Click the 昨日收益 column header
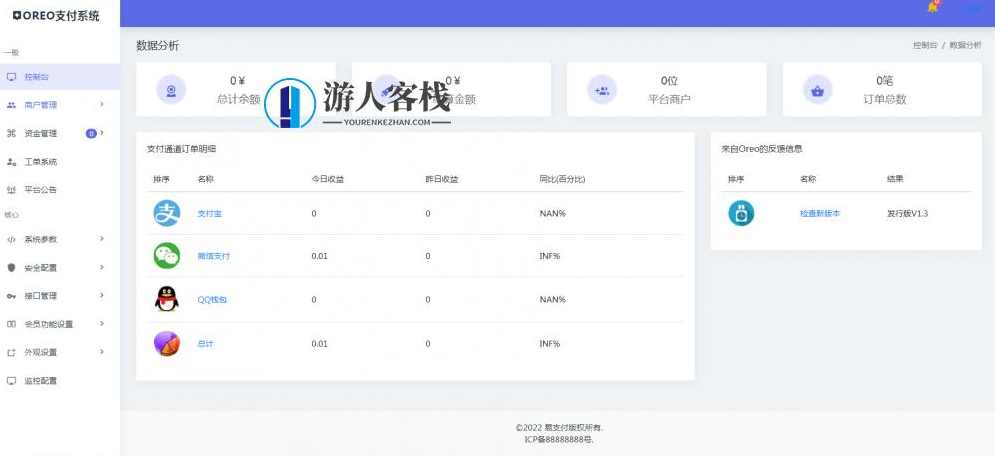This screenshot has width=995, height=456. pos(442,179)
